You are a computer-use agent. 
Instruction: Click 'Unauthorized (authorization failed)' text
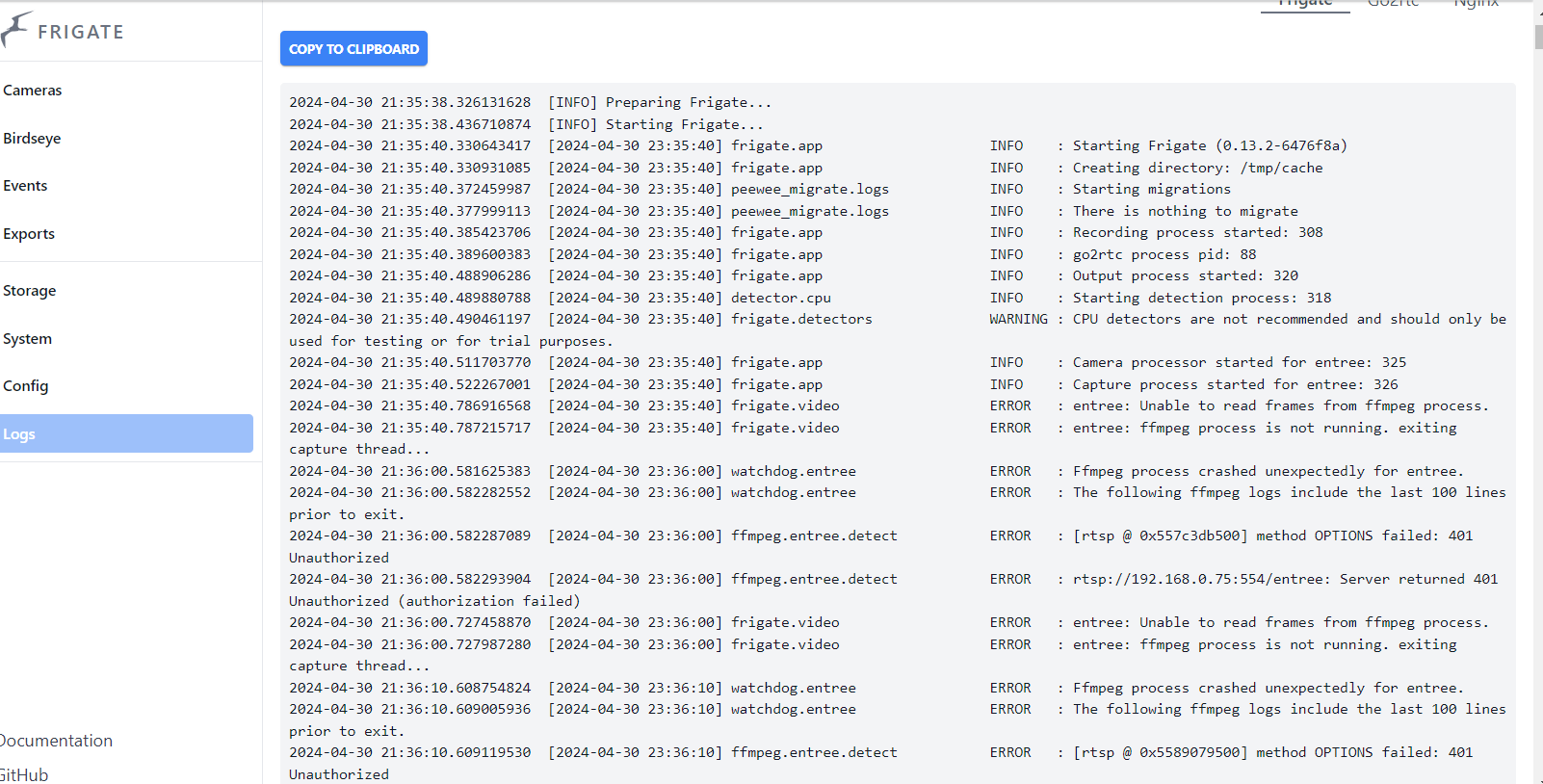[434, 601]
